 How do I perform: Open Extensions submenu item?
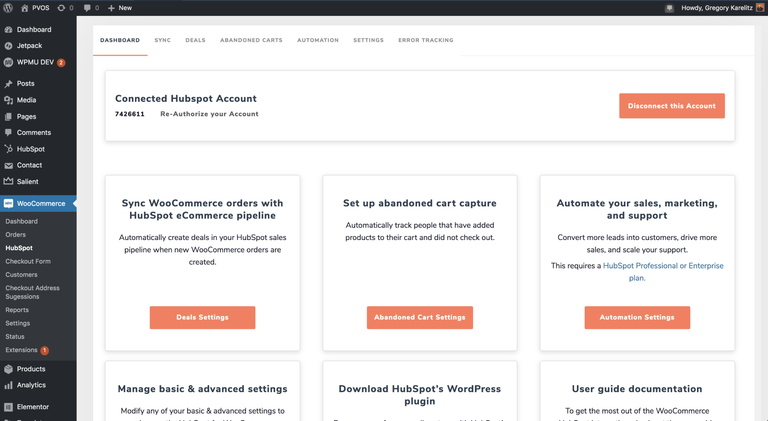tap(22, 350)
